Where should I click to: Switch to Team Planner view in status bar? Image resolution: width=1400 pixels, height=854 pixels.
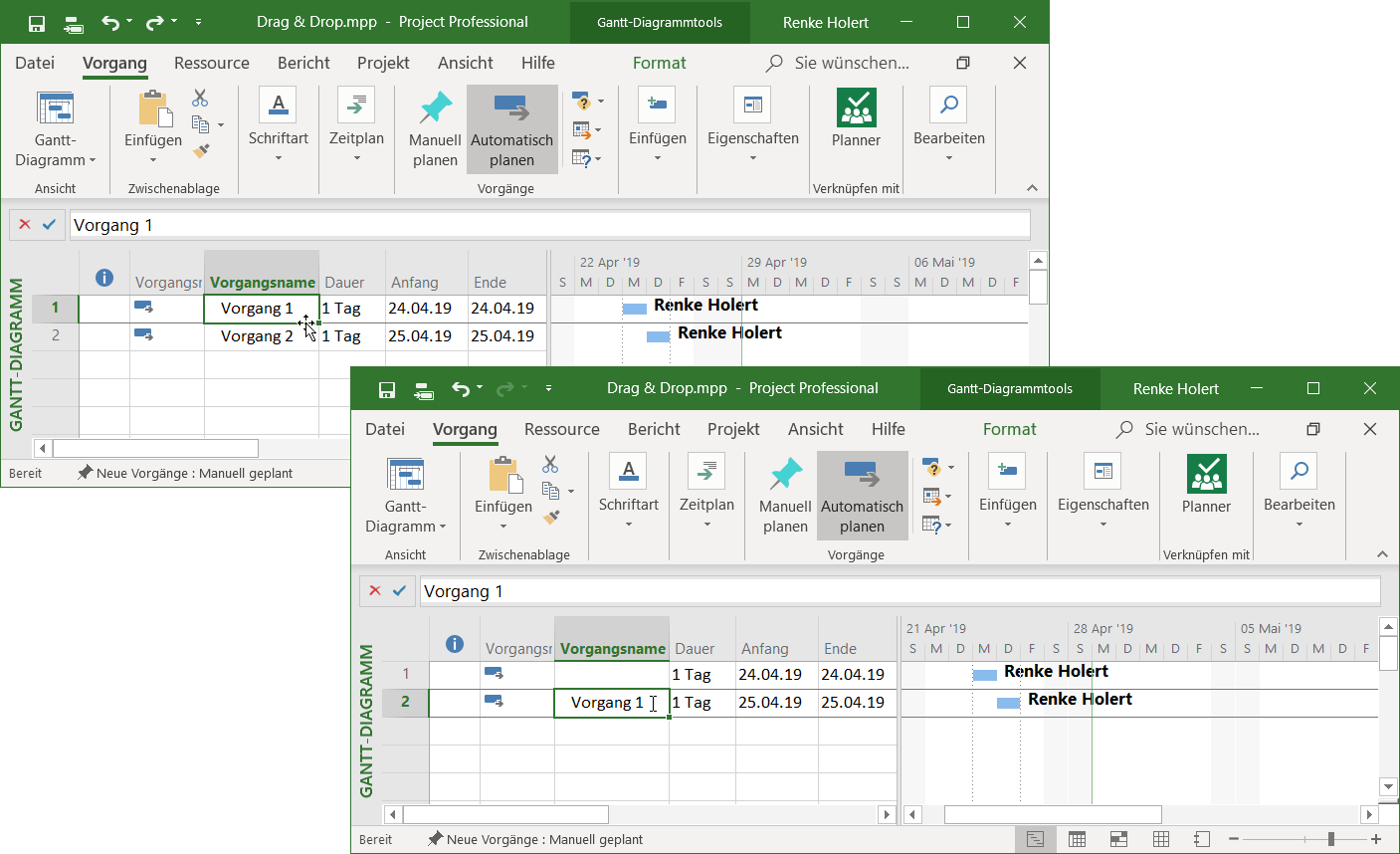(1118, 839)
